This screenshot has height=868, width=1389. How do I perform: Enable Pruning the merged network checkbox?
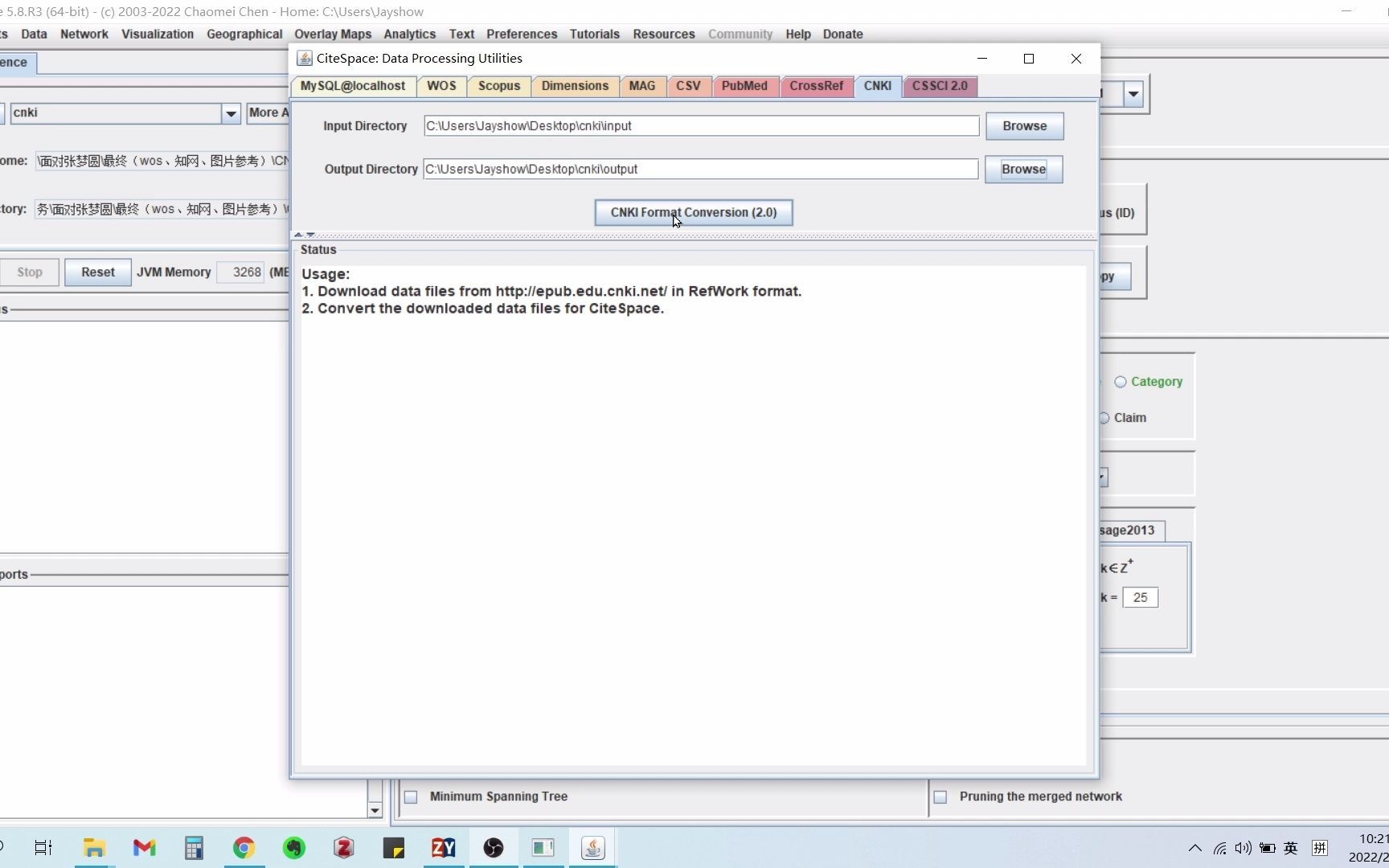click(x=940, y=796)
